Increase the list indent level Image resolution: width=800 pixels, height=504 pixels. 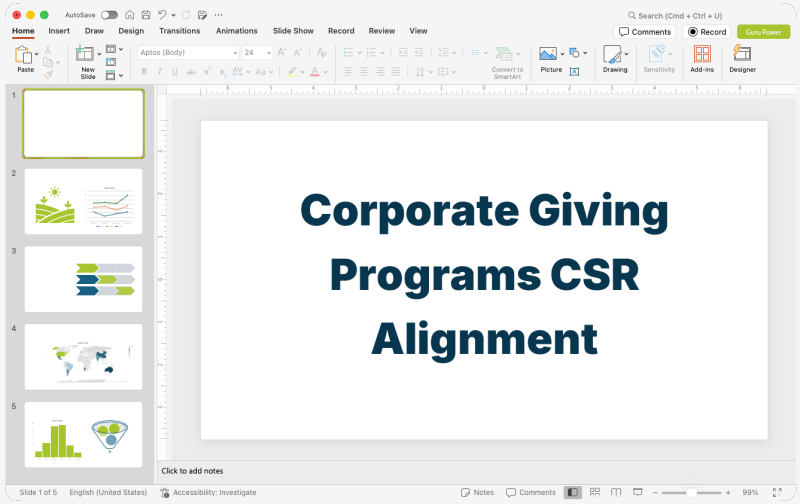419,52
